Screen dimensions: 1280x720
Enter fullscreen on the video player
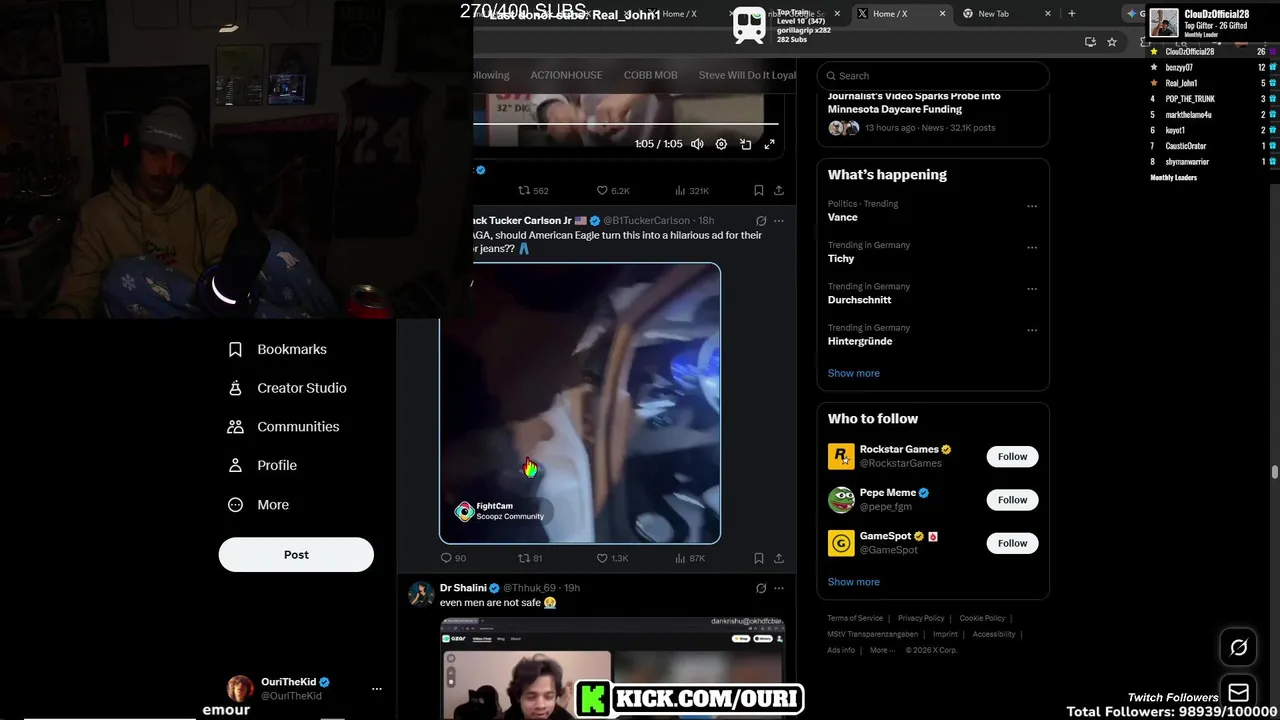point(769,144)
